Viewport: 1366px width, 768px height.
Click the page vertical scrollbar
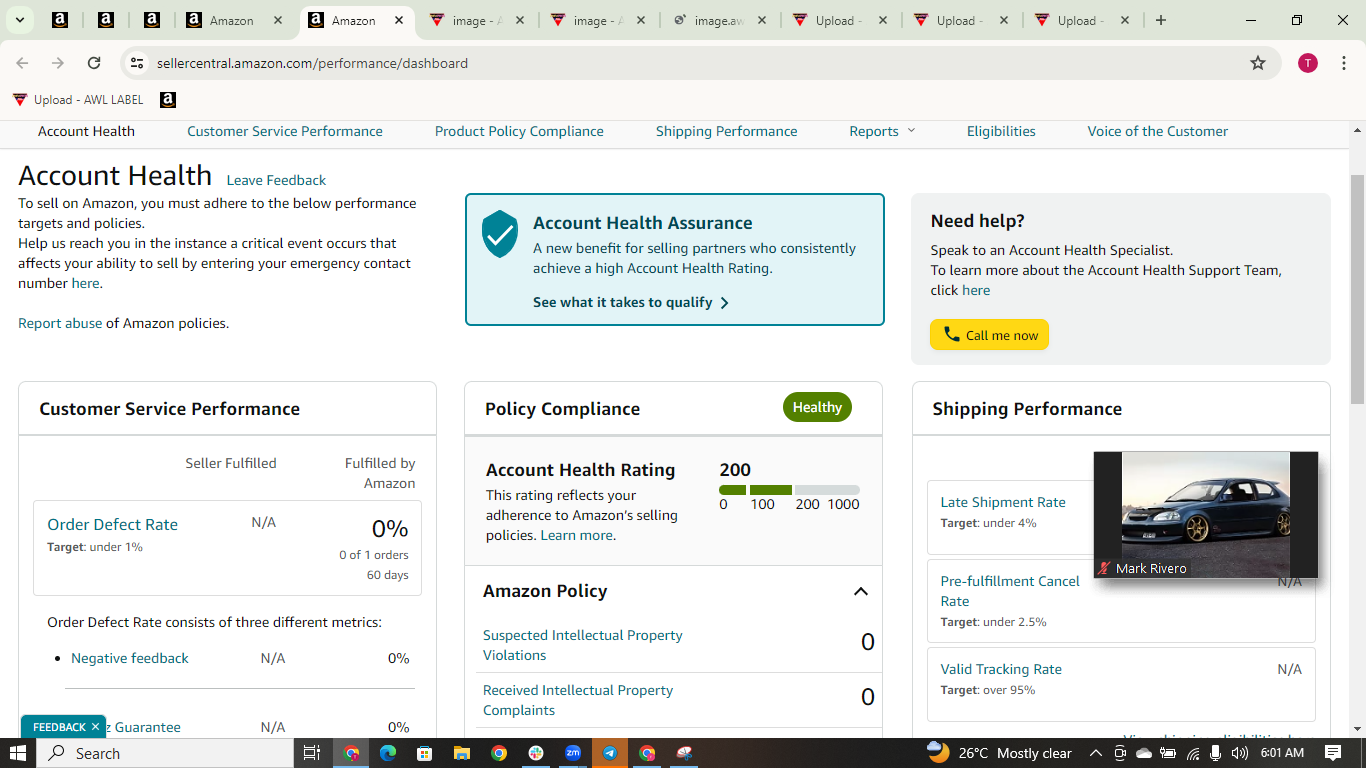(1357, 288)
